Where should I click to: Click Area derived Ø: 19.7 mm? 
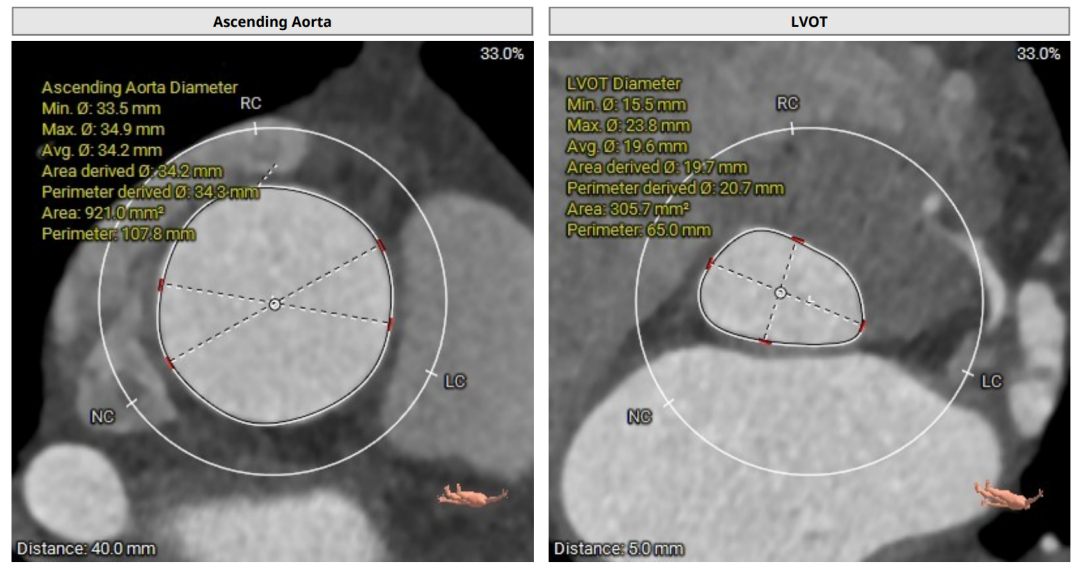pos(657,167)
